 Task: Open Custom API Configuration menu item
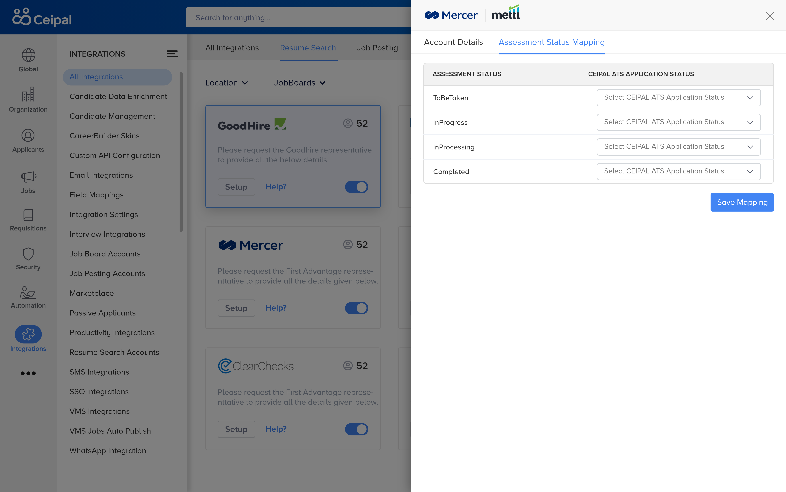coord(115,155)
